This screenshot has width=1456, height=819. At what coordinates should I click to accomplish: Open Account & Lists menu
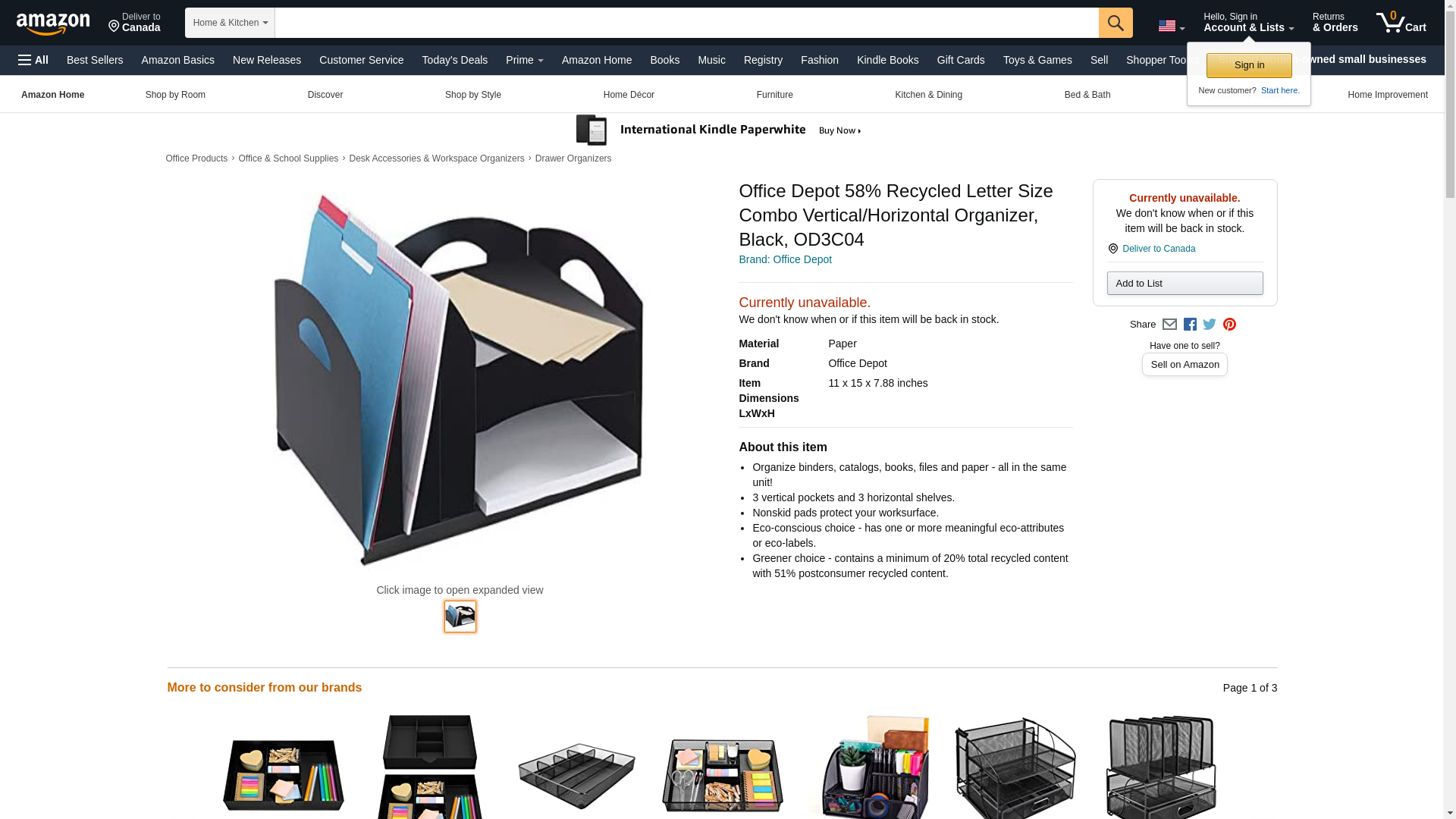[1248, 22]
